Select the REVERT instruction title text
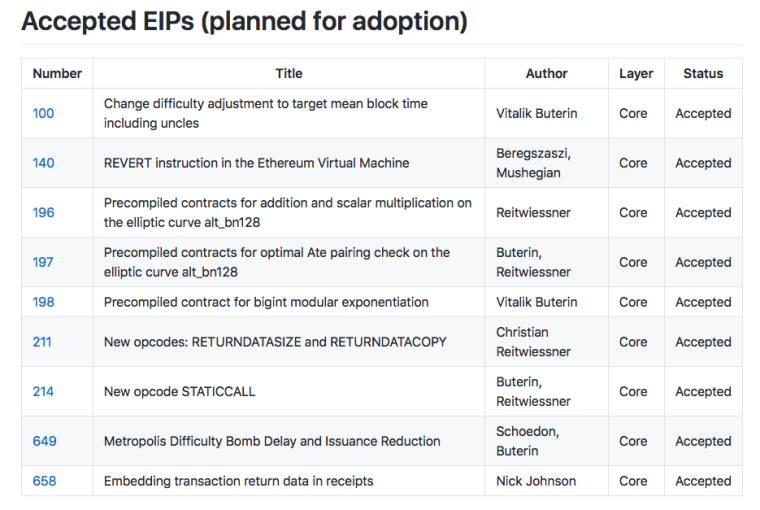Screen dimensions: 760x510 click(256, 163)
